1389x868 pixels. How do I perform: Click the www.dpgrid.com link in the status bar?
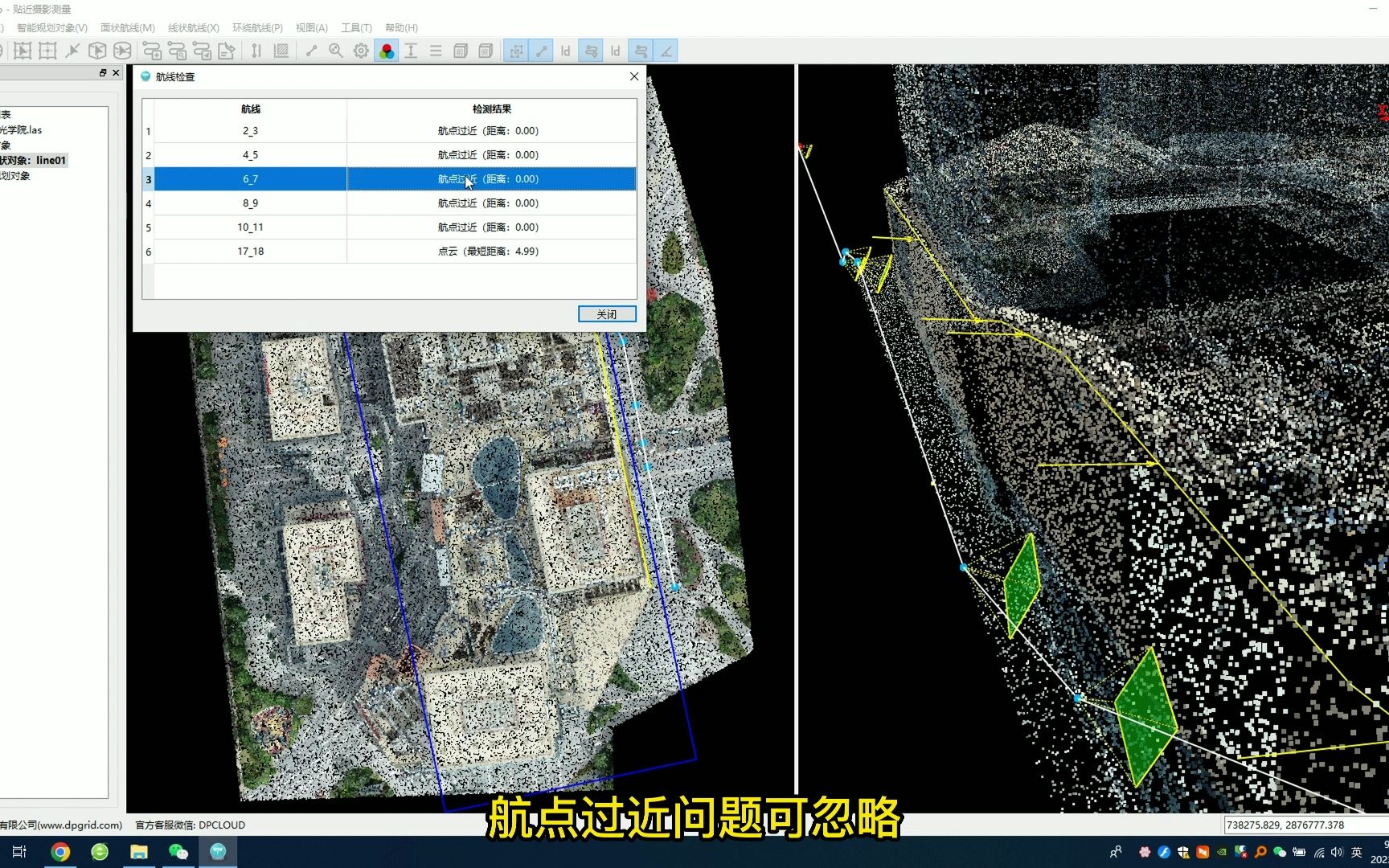pyautogui.click(x=80, y=825)
